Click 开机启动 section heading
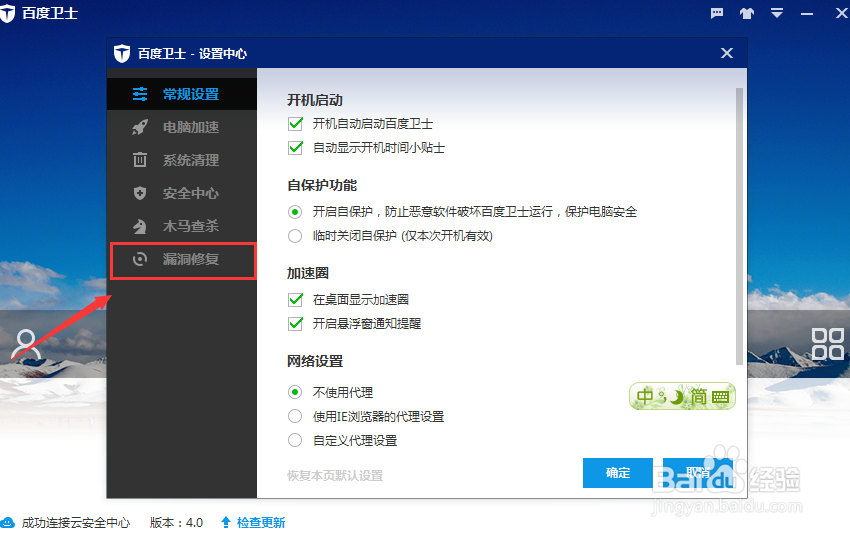 [315, 100]
